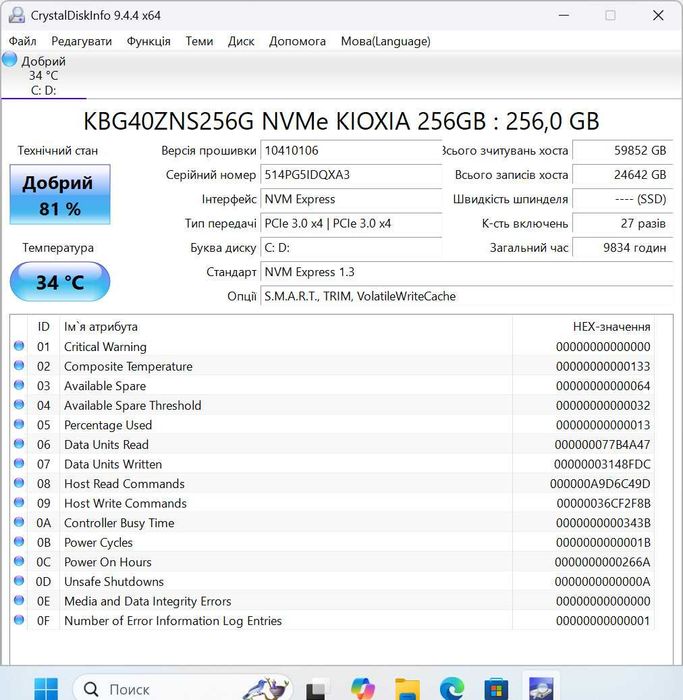Select the Percentage Used attribute name
This screenshot has height=700, width=683.
click(x=108, y=425)
